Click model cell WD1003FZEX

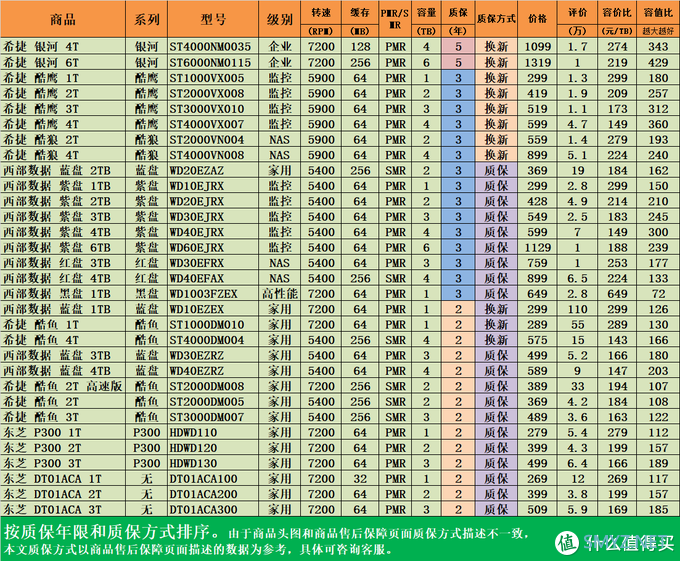[x=203, y=294]
